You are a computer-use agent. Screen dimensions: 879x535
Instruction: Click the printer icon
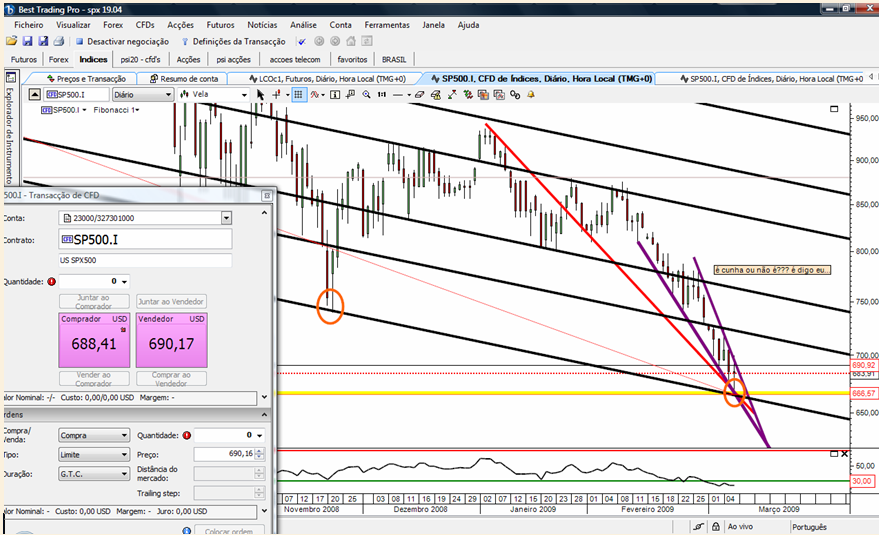point(58,41)
